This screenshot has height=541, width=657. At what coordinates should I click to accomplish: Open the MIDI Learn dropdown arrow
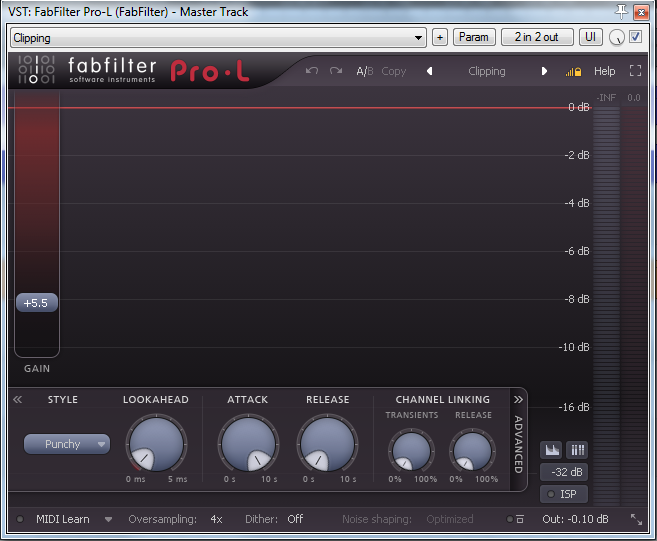pos(109,520)
